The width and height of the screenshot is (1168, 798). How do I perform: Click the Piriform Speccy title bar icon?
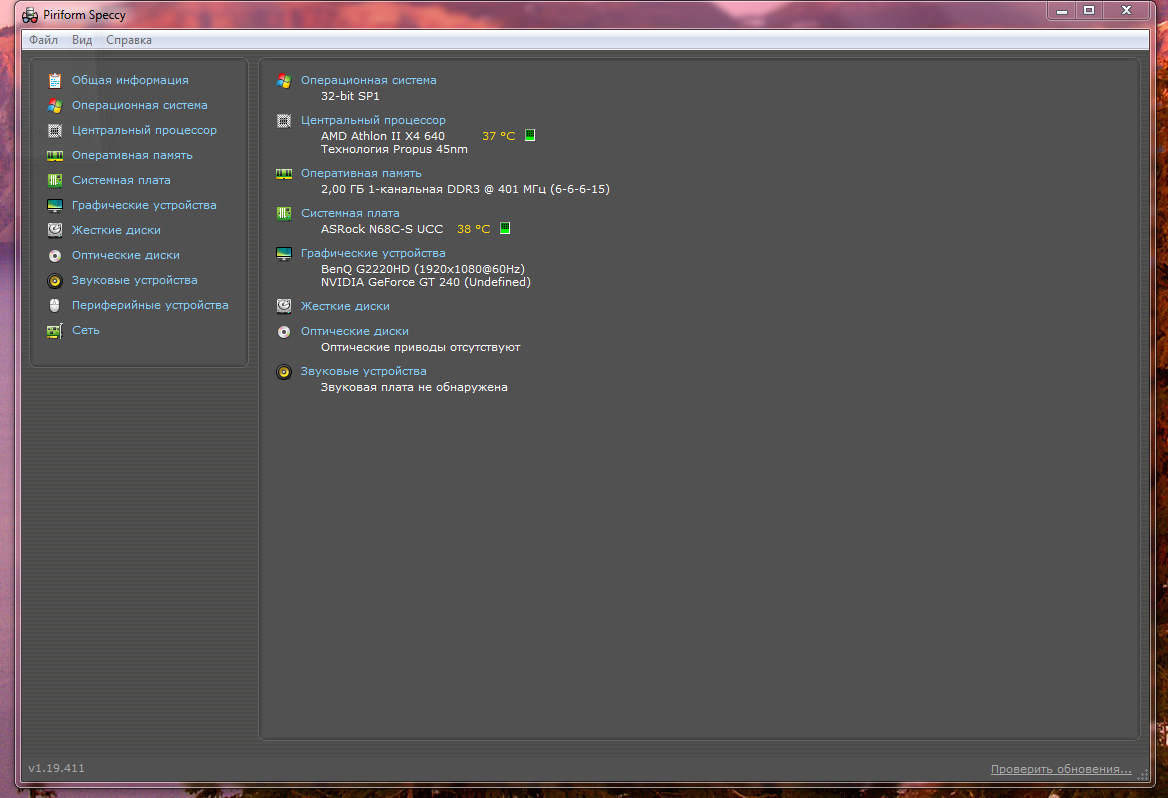click(30, 15)
